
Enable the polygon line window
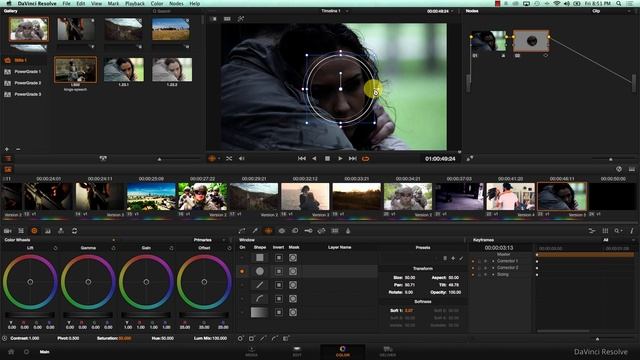(x=242, y=285)
